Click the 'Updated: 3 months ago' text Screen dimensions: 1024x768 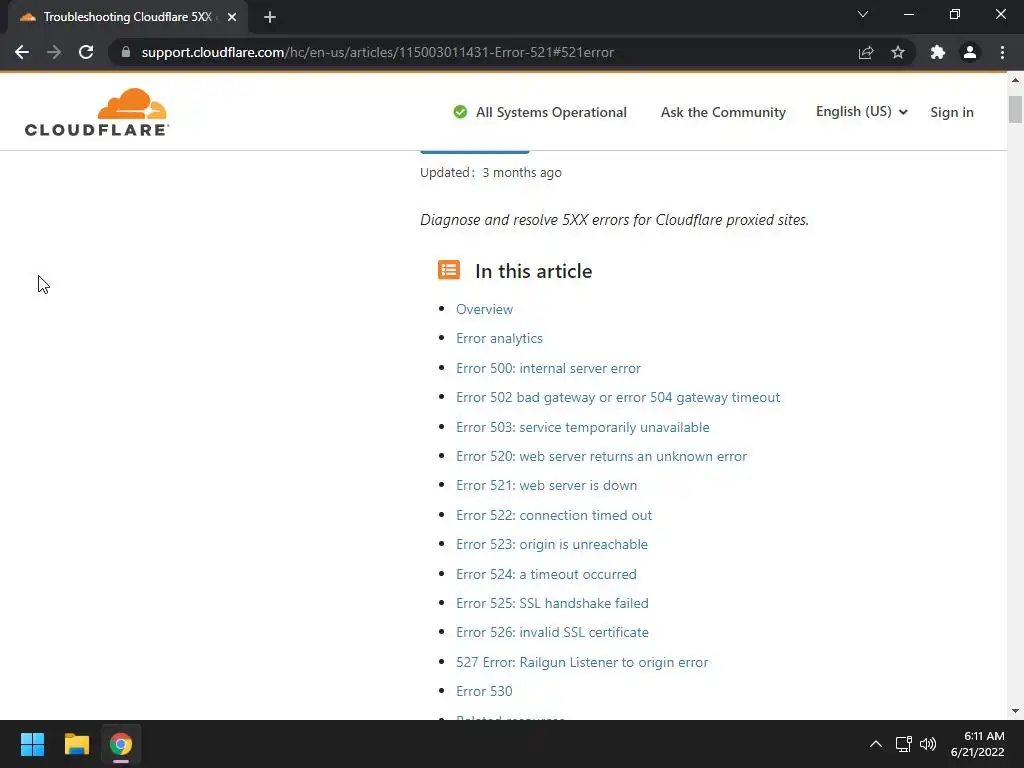tap(490, 172)
